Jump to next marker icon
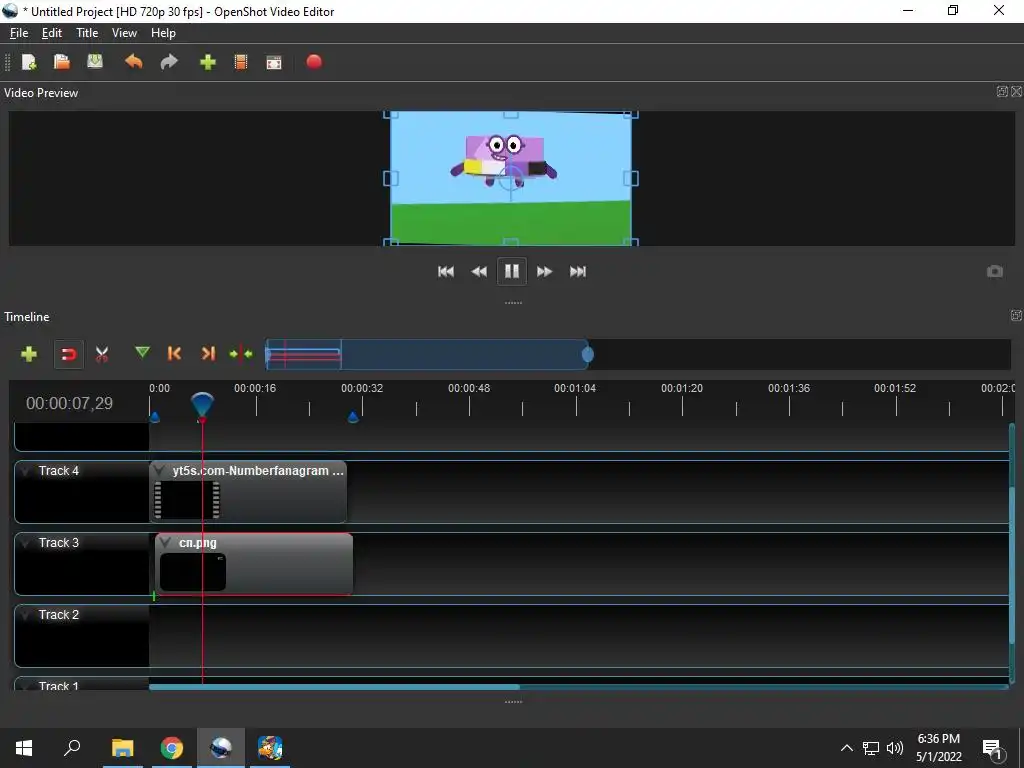 [208, 353]
